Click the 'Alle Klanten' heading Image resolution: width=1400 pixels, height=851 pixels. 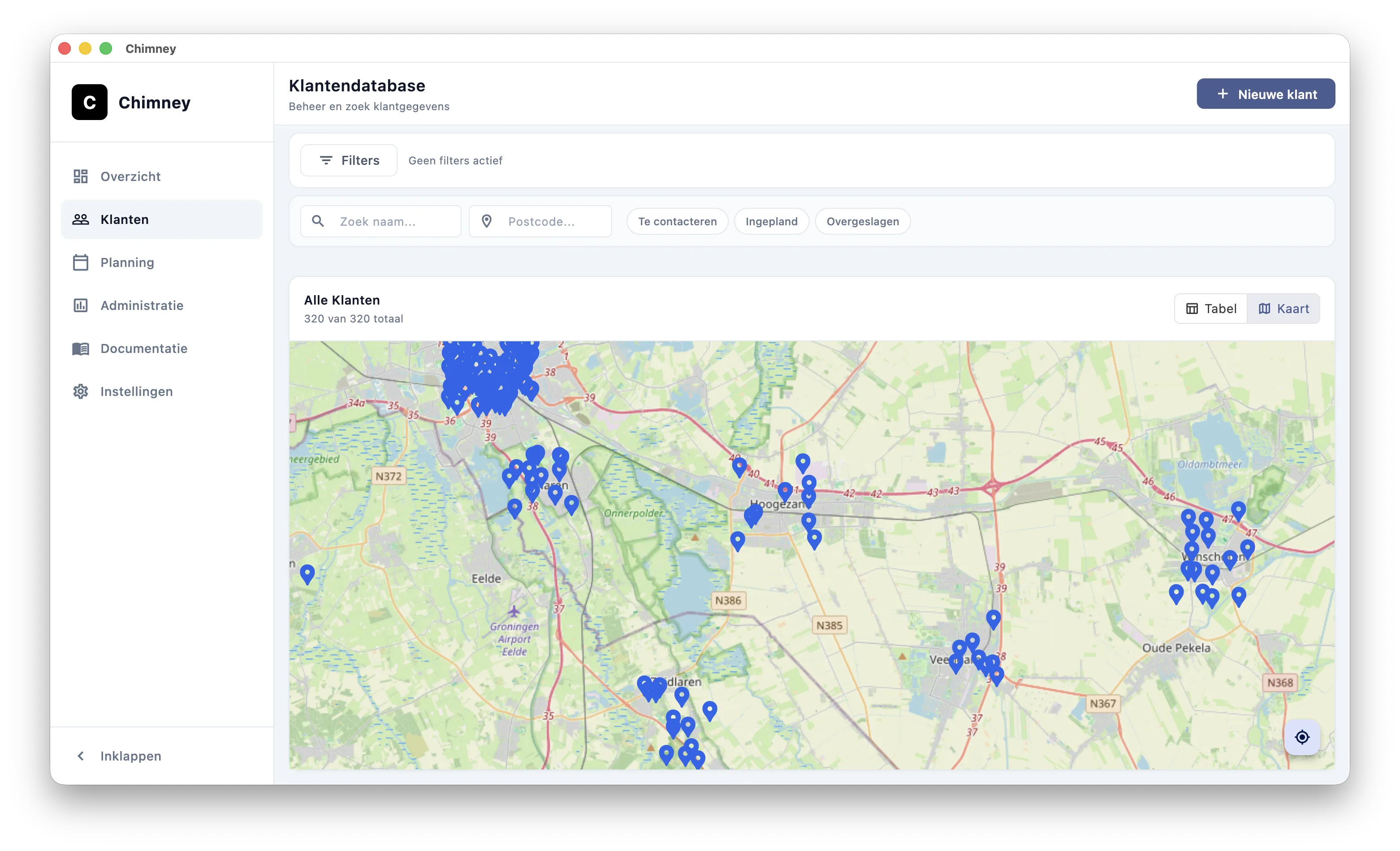point(342,301)
